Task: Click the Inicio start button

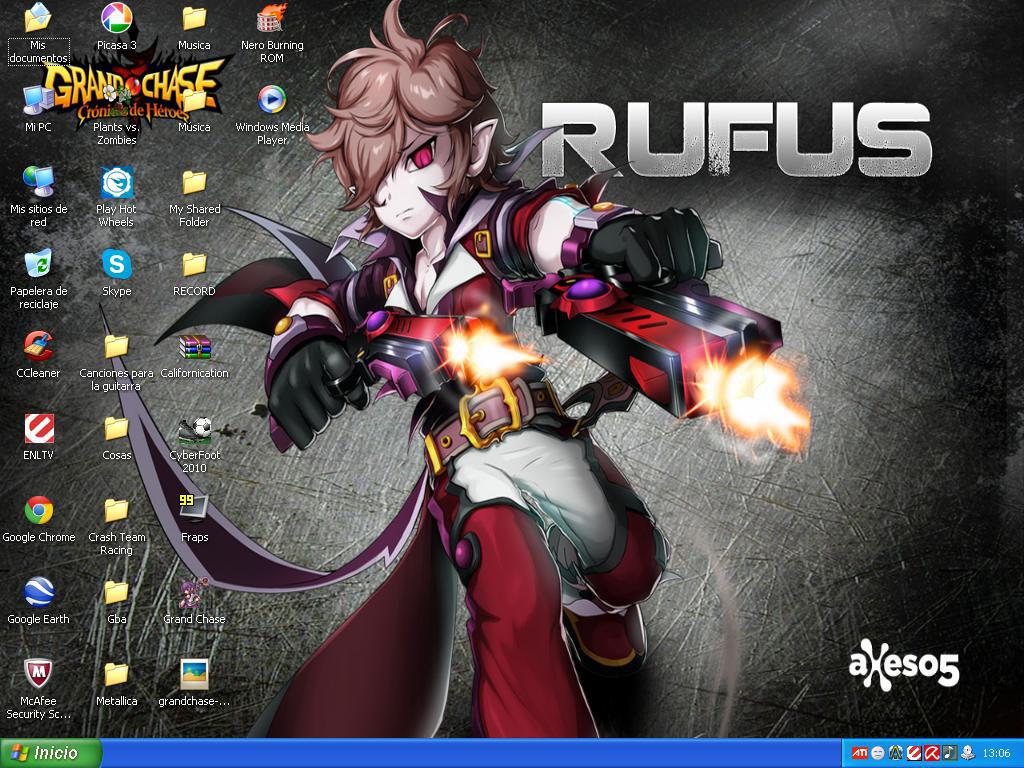Action: (46, 753)
